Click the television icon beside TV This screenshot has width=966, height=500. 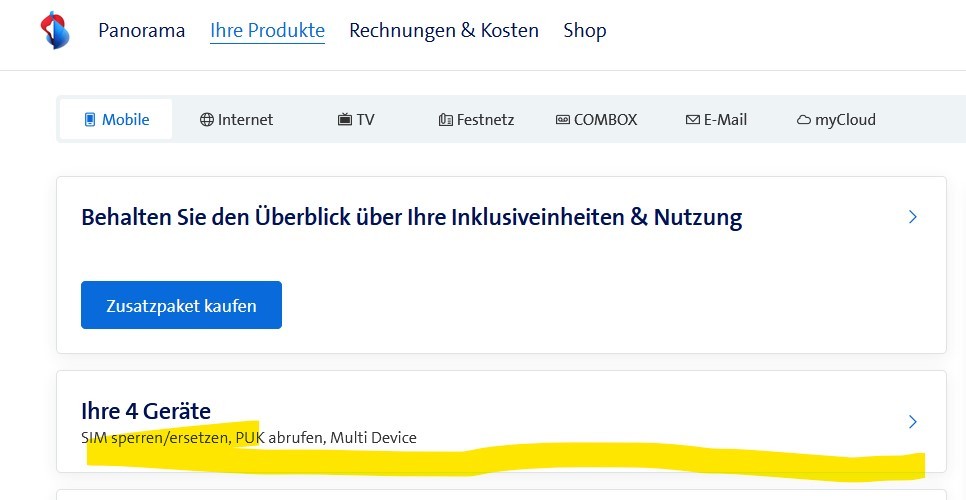pos(345,120)
